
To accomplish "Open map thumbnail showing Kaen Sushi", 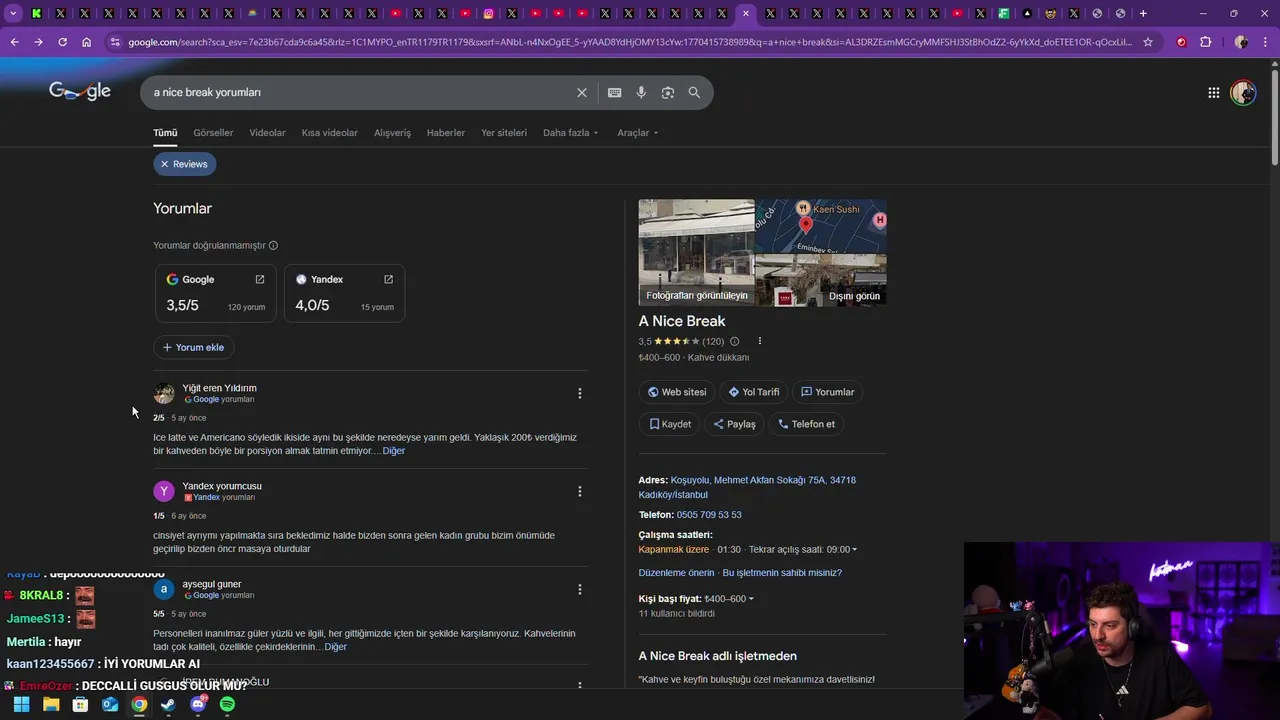I will point(821,225).
